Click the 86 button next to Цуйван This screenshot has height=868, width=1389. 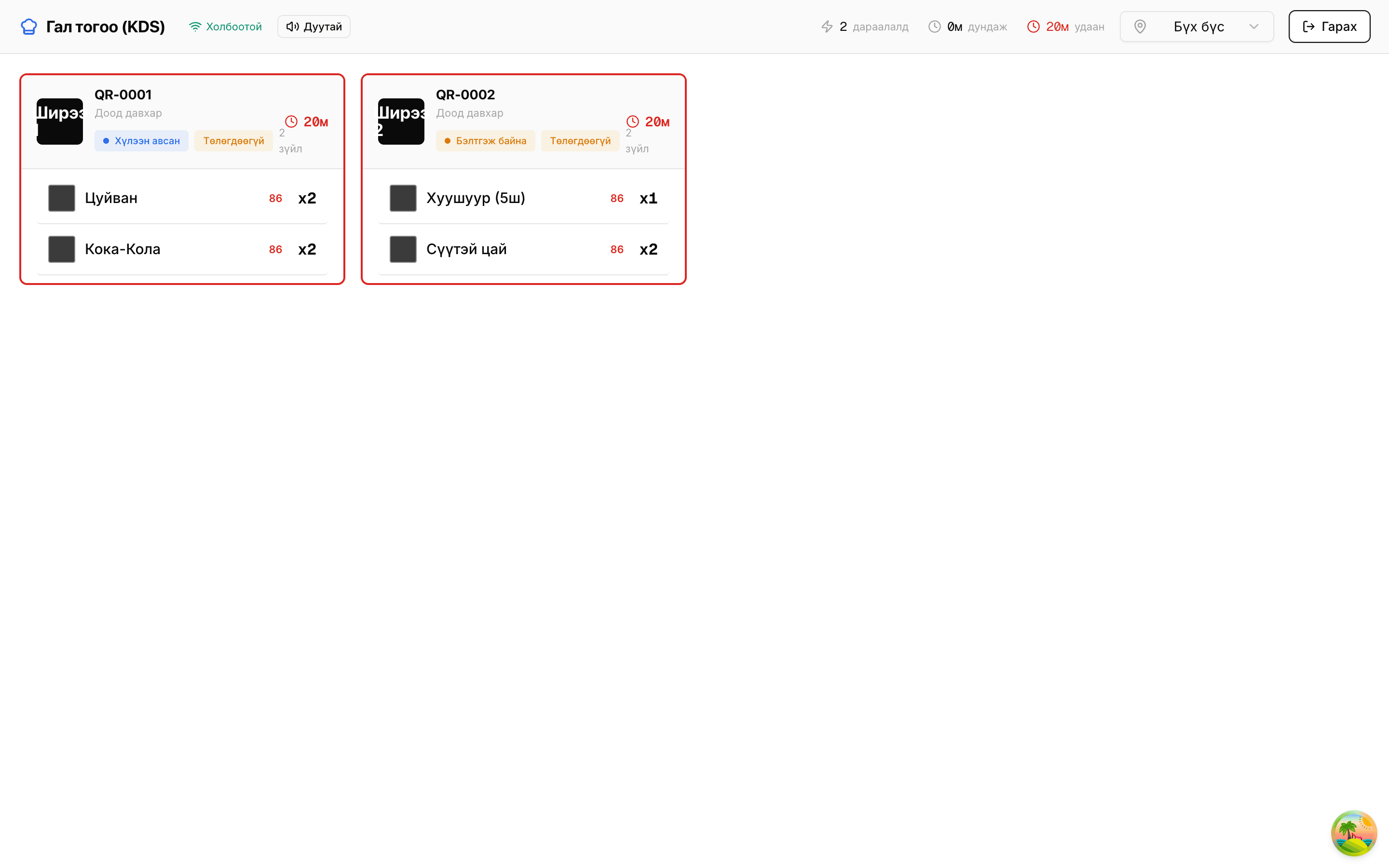275,198
